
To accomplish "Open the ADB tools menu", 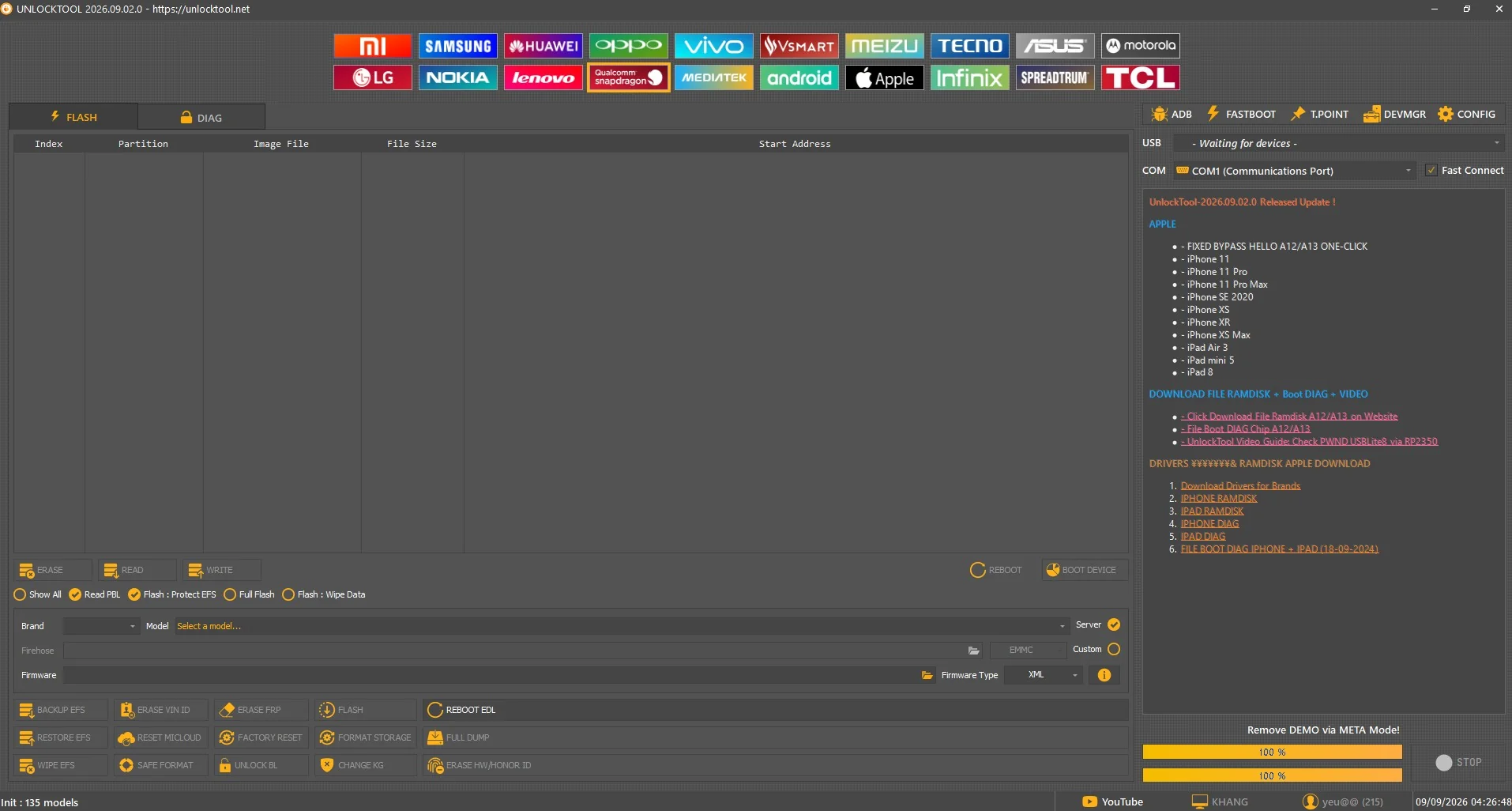I will [x=1172, y=114].
